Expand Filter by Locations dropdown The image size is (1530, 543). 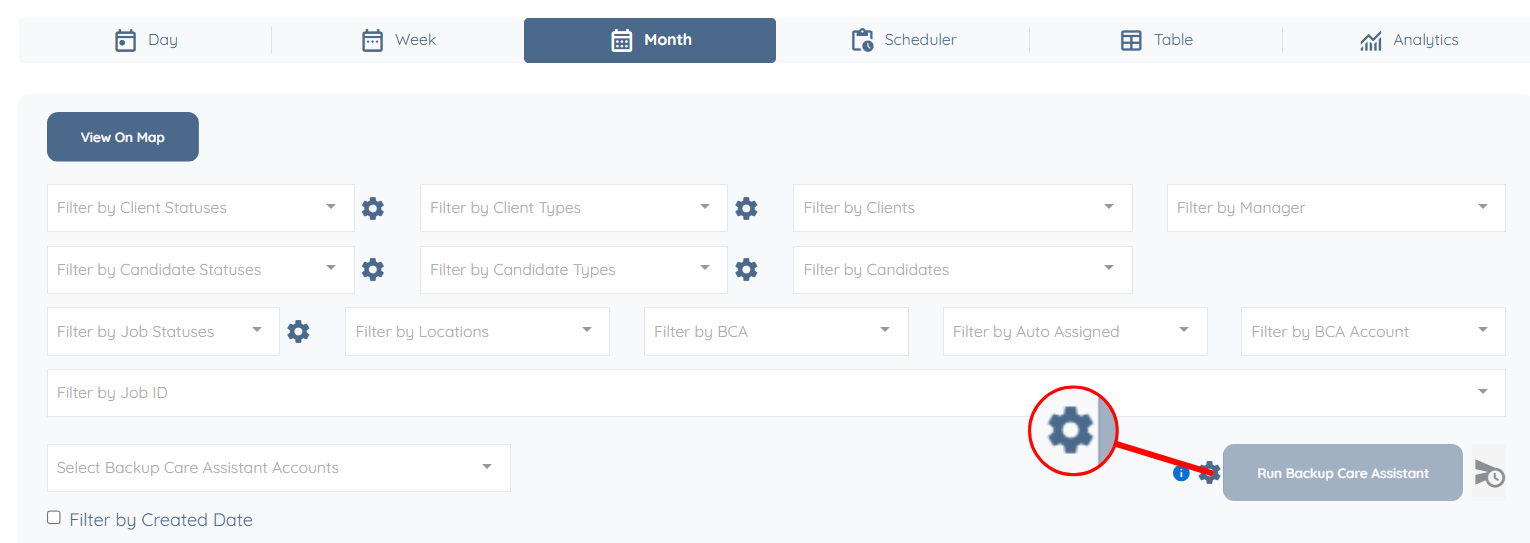coord(476,332)
